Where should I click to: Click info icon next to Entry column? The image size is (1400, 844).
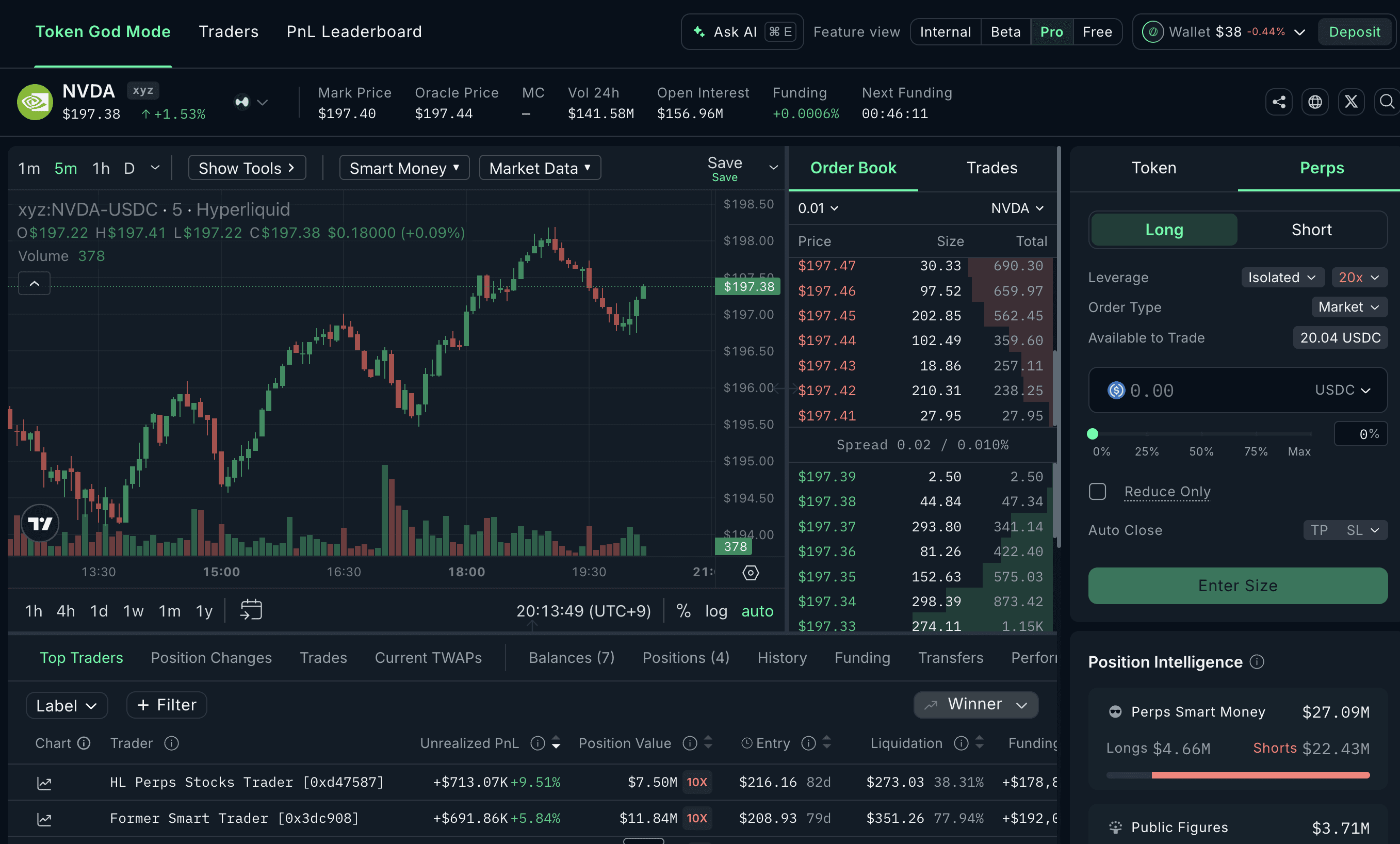tap(808, 743)
